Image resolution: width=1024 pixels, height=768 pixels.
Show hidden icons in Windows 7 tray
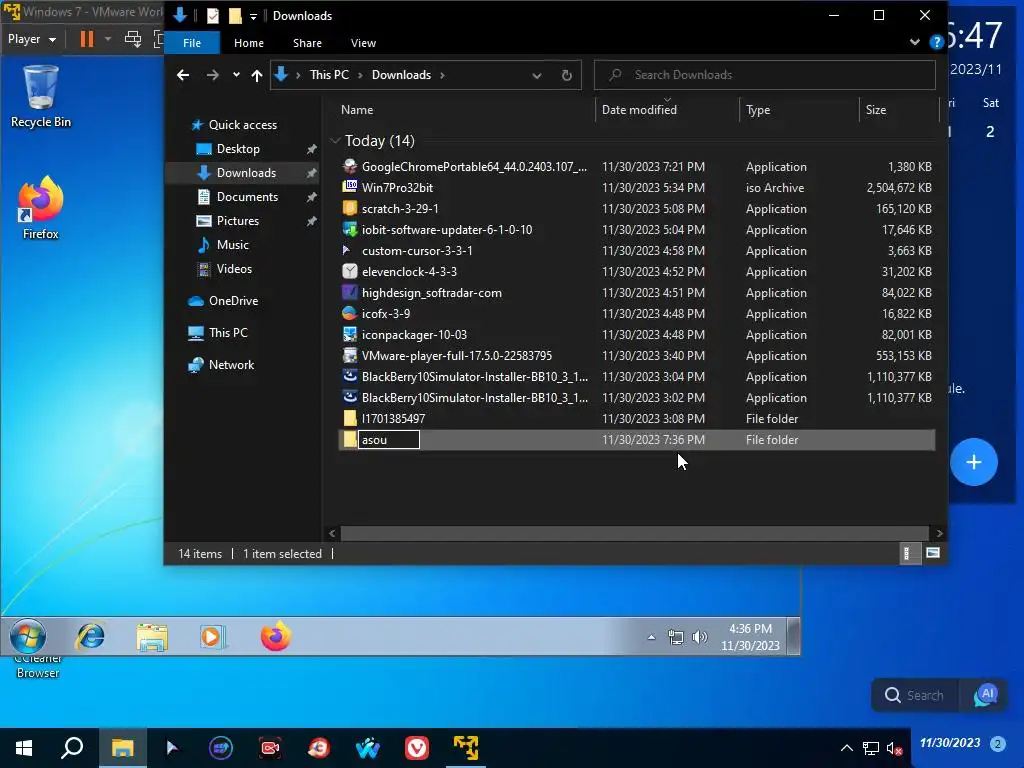[x=651, y=637]
